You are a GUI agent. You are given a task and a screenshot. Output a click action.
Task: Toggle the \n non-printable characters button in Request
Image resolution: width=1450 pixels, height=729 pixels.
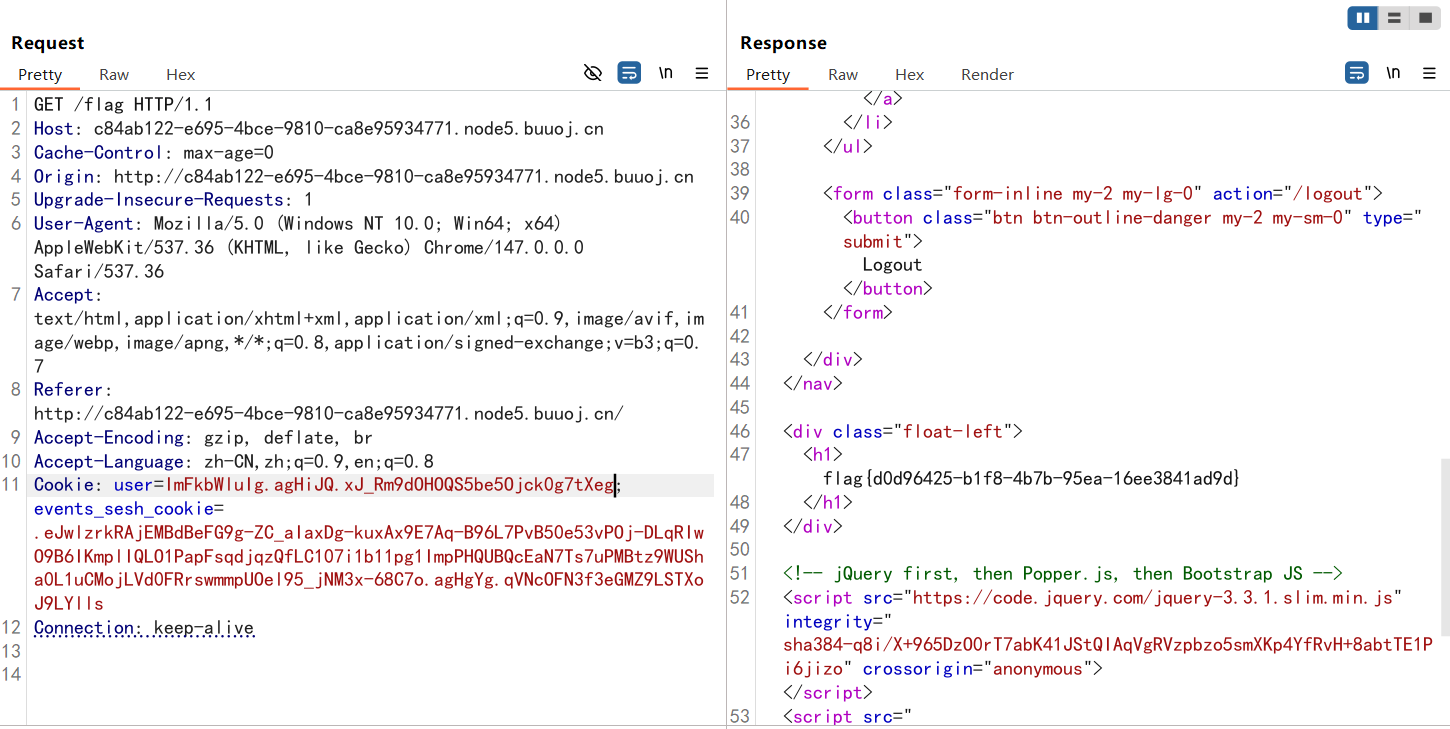pos(666,73)
